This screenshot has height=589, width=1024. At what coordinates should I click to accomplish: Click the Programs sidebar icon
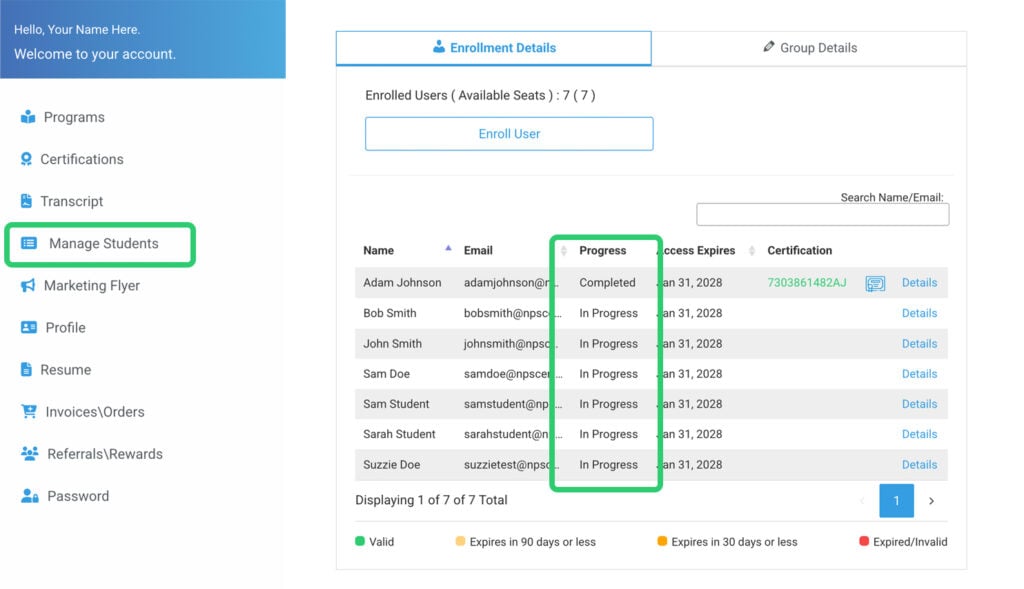(28, 117)
